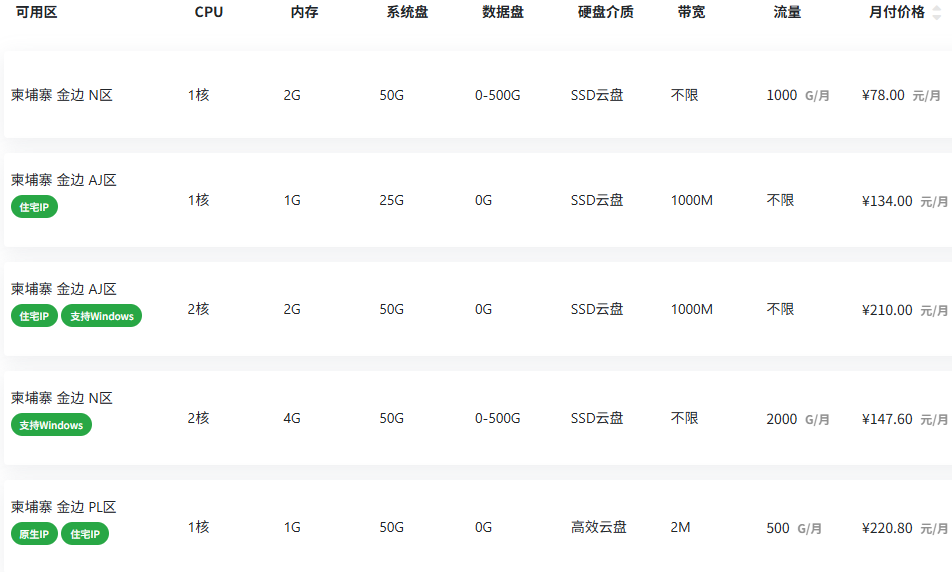This screenshot has height=572, width=952.
Task: Click the sort arrows beside 月付价格
Action: click(x=937, y=13)
